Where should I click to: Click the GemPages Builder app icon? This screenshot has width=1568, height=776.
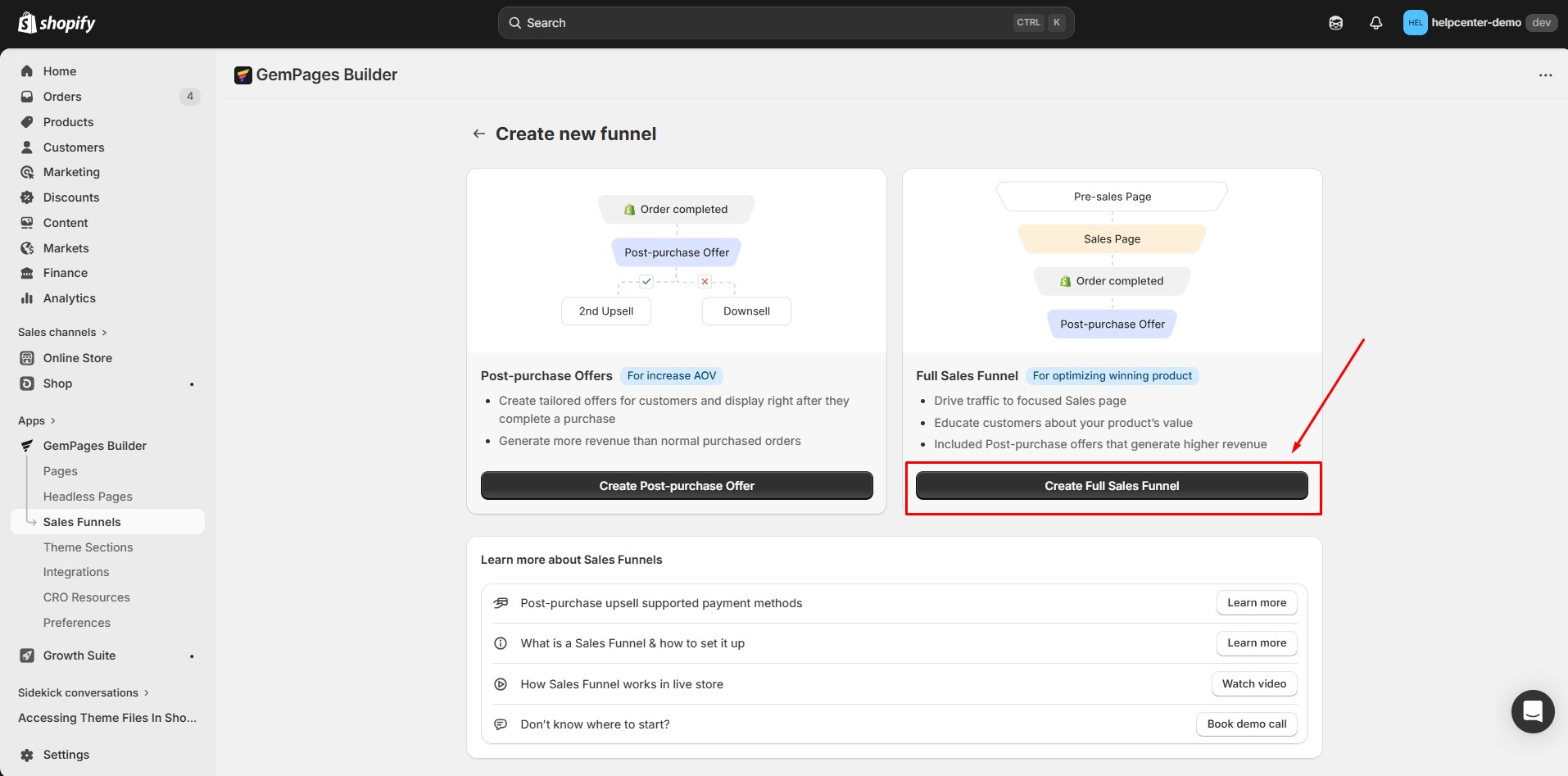coord(27,445)
